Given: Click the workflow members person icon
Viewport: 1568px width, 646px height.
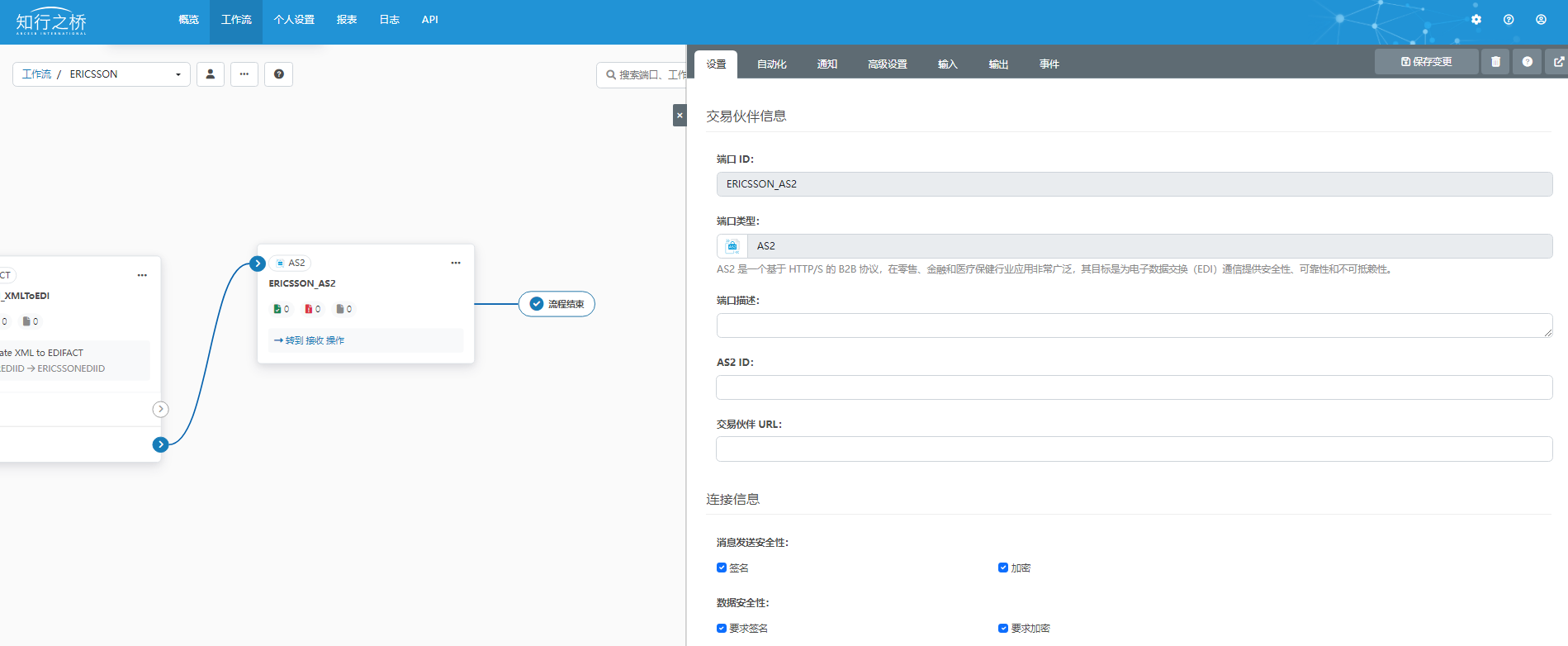Looking at the screenshot, I should click(211, 74).
